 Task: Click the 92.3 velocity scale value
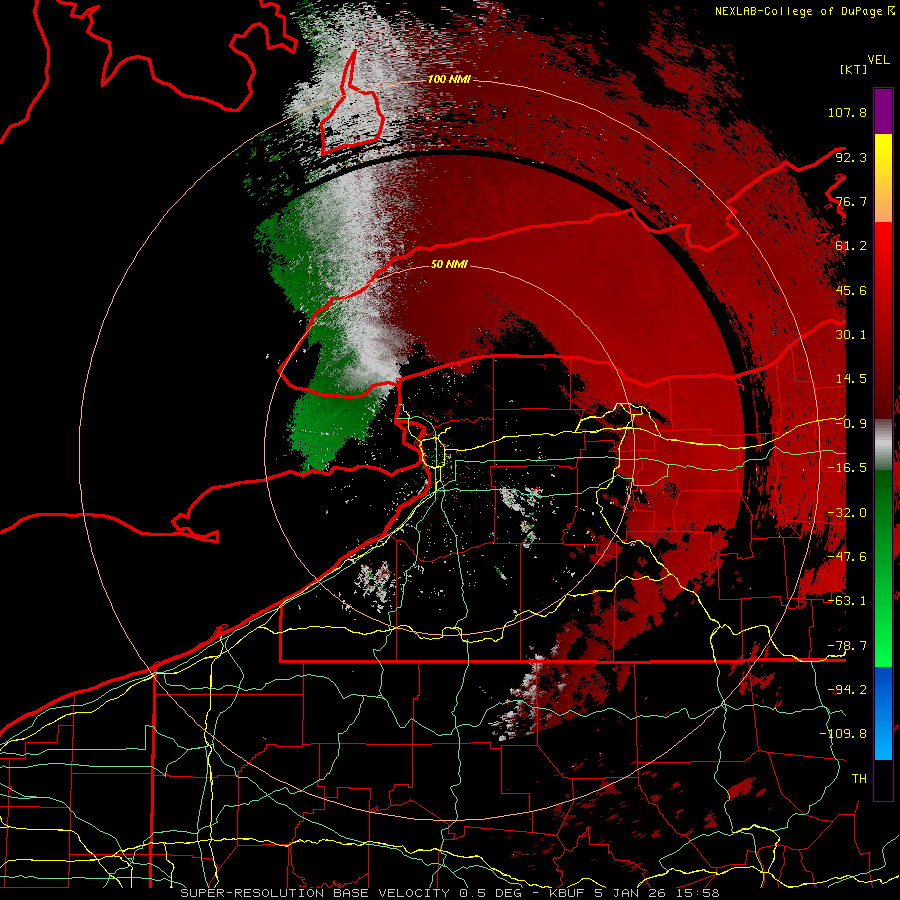[x=851, y=157]
